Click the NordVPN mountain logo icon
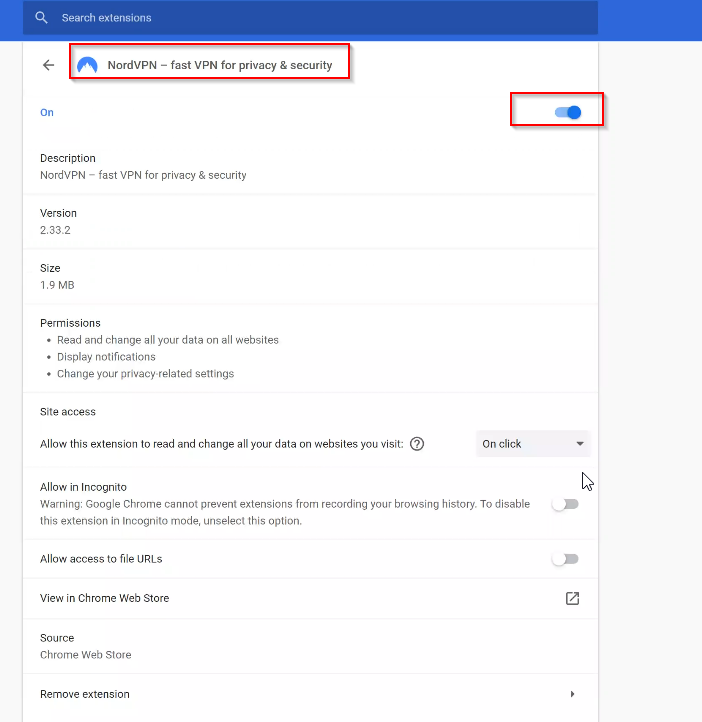 87,65
